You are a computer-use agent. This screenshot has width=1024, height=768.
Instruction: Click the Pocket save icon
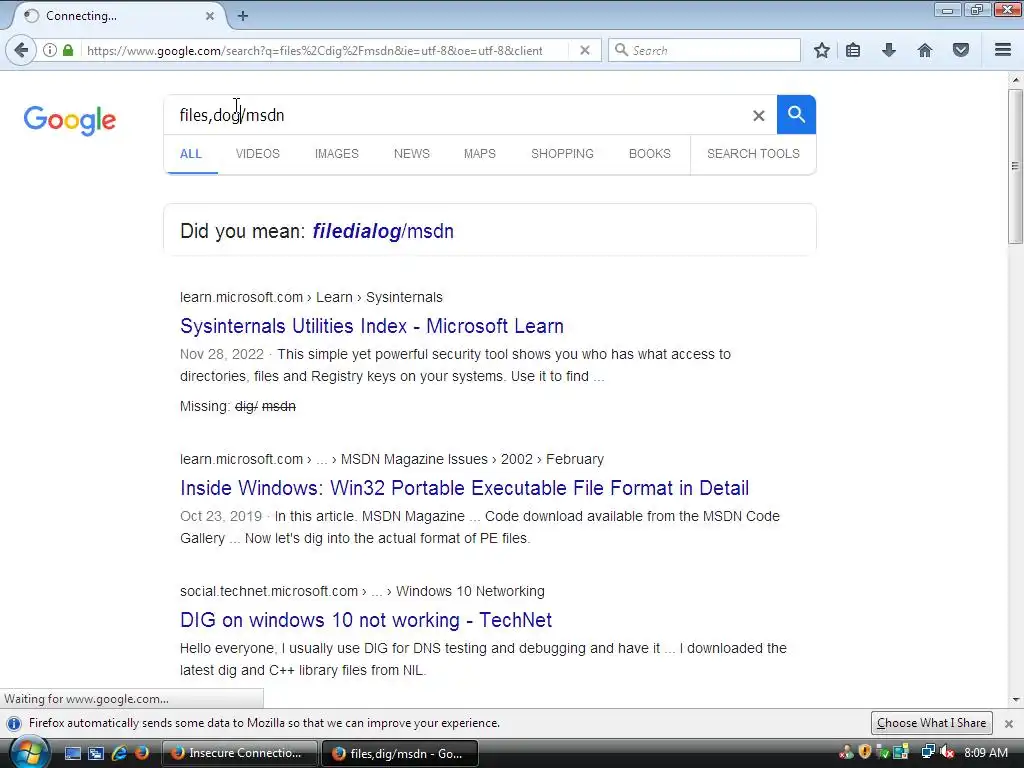[961, 50]
